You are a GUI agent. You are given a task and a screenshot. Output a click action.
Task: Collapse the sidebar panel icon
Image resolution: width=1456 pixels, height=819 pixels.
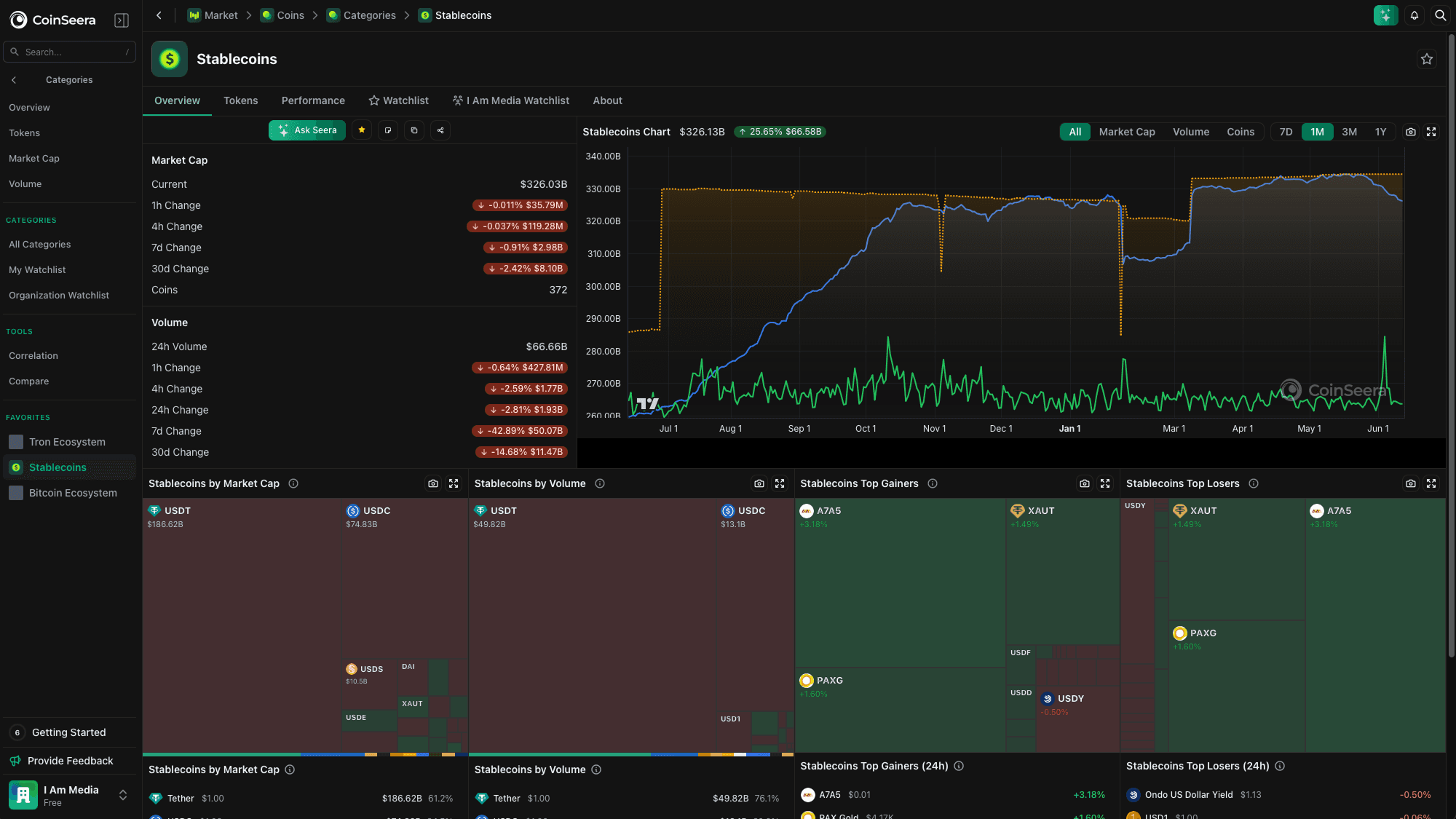pyautogui.click(x=122, y=20)
